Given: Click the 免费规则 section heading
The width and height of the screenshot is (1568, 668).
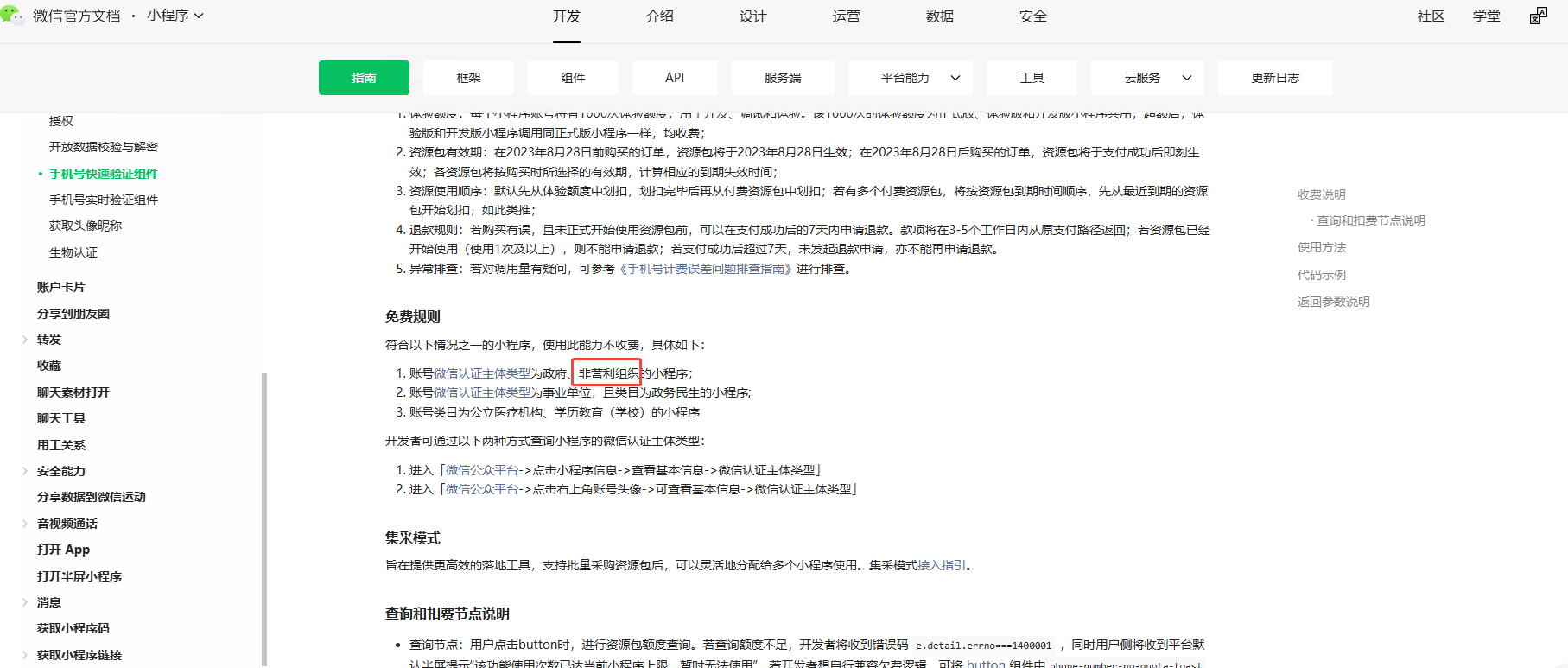Looking at the screenshot, I should coord(413,317).
